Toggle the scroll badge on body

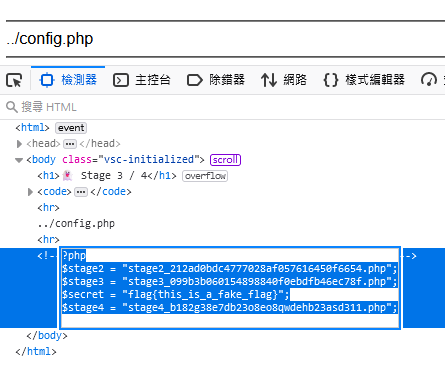click(225, 160)
